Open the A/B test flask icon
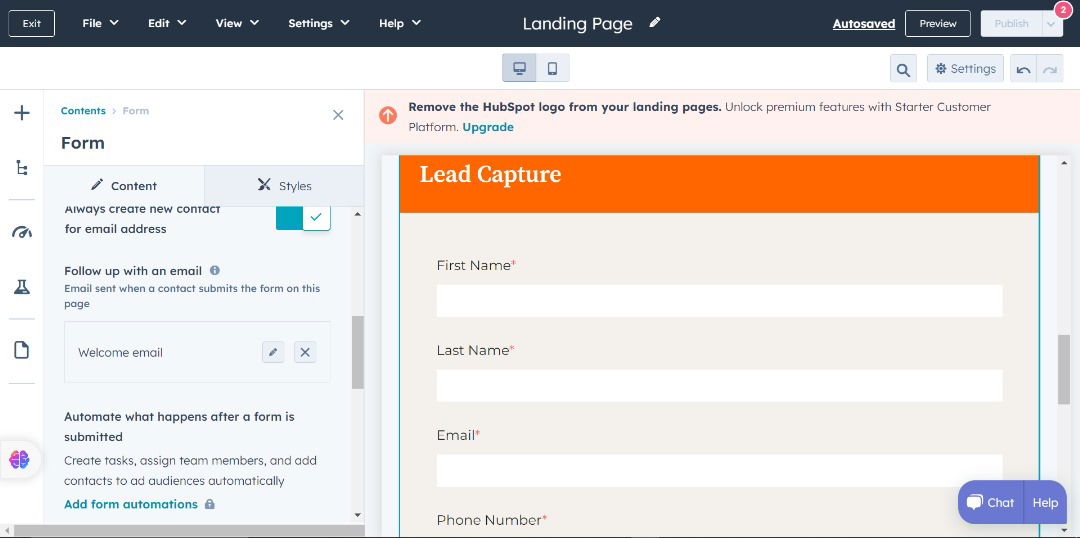Viewport: 1080px width, 538px height. (x=21, y=287)
